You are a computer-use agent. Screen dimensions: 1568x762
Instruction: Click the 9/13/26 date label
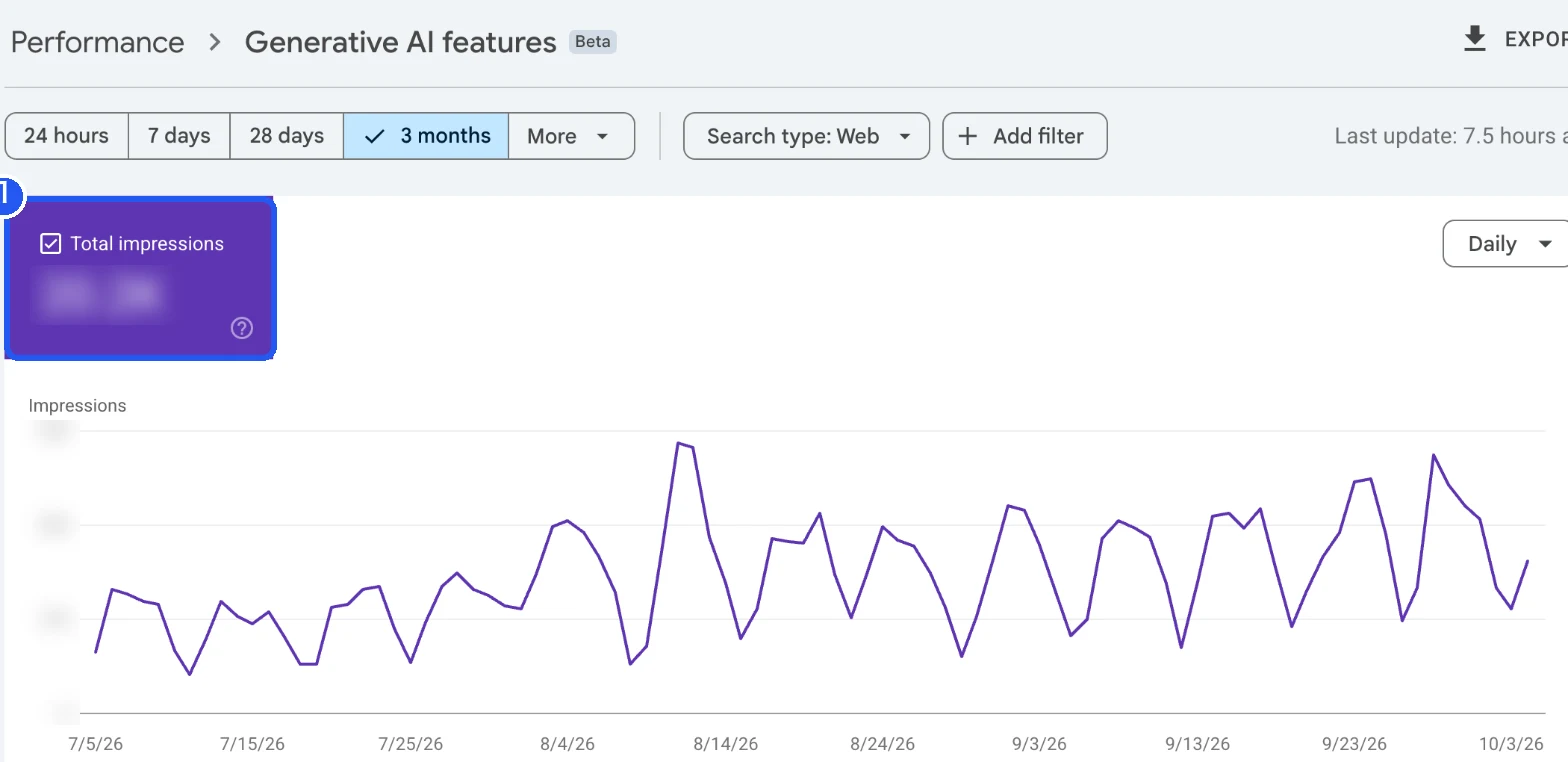1197,744
